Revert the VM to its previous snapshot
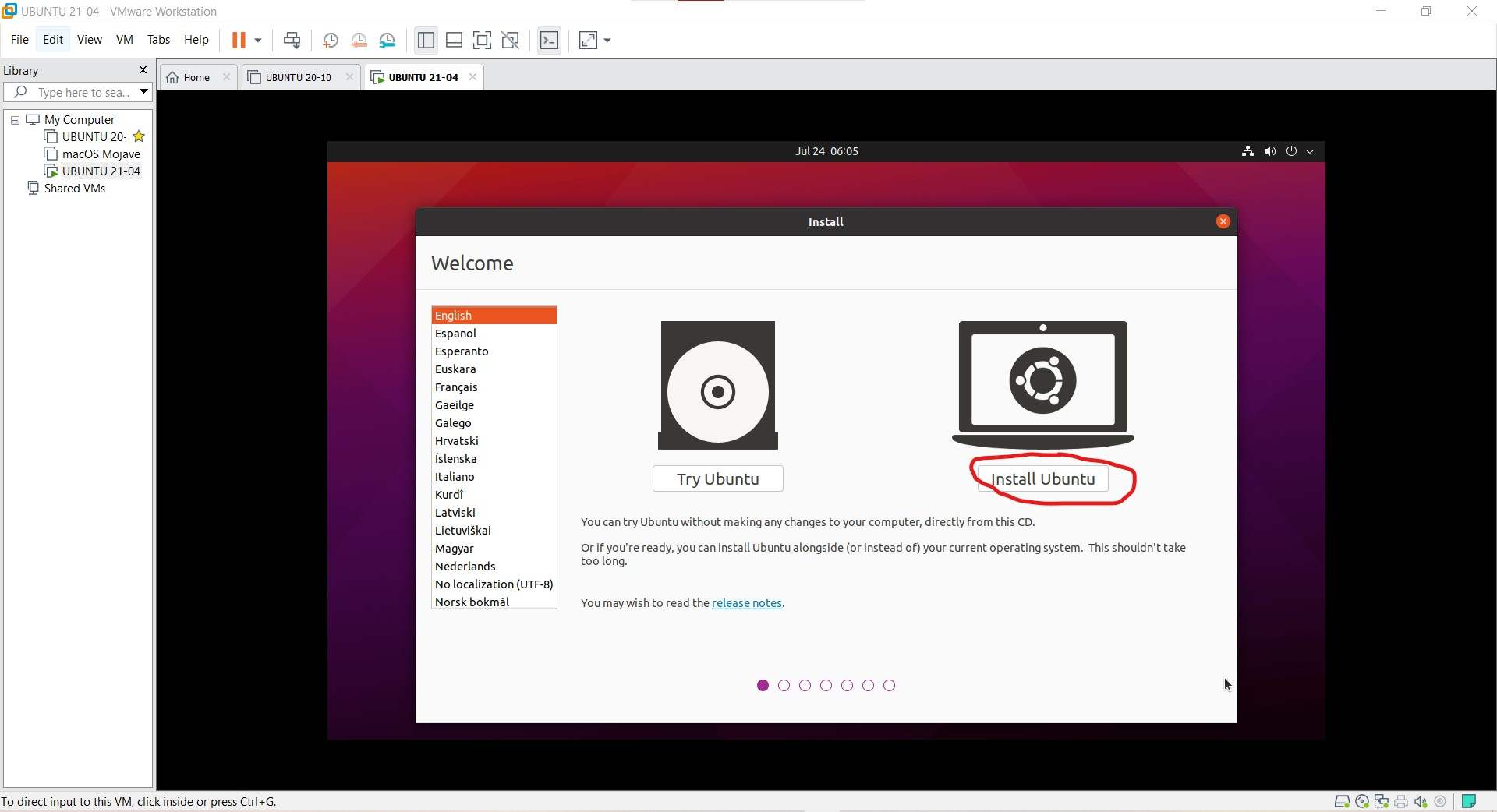 359,40
